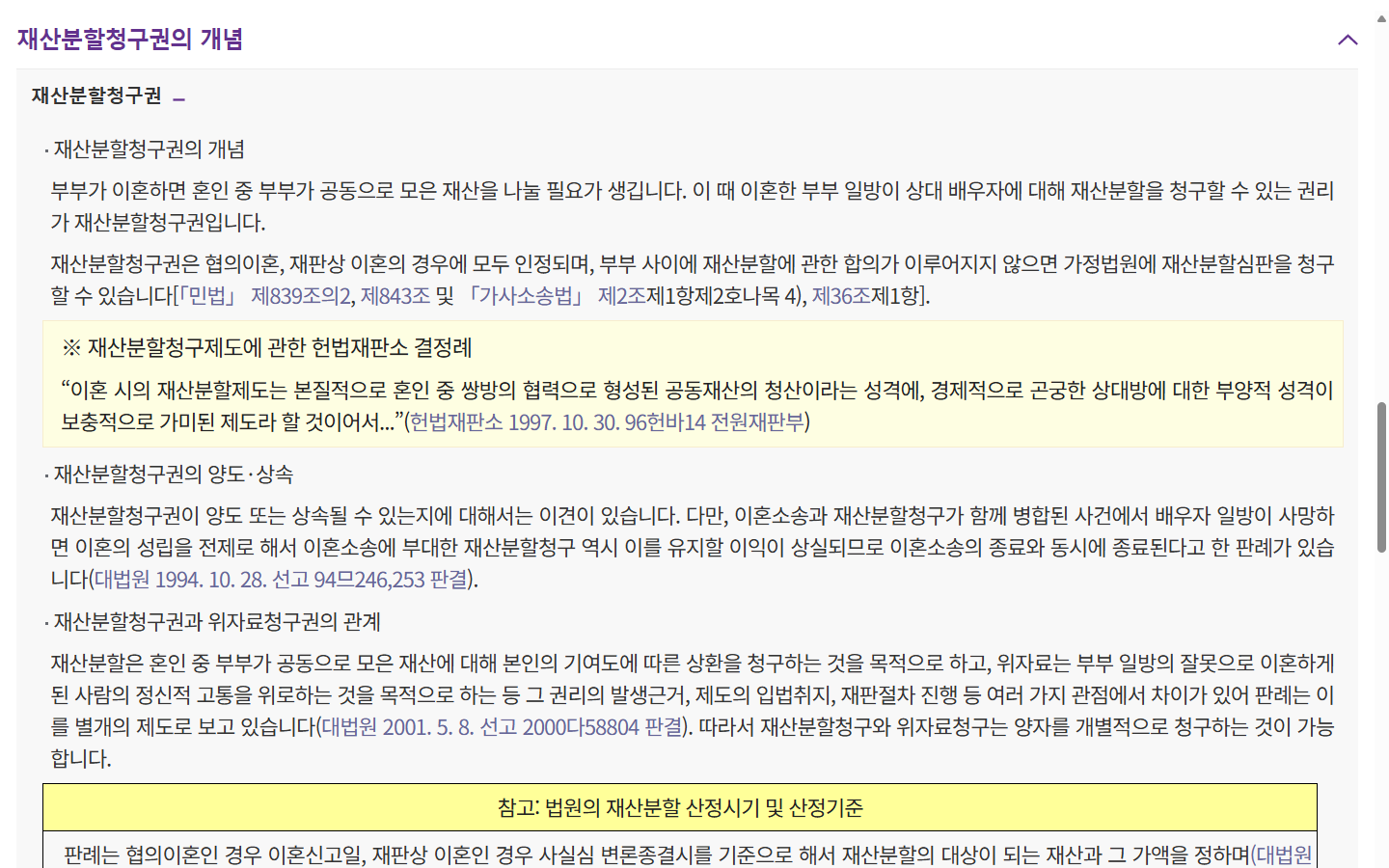Click the ※ 재산분할청구제도에 관한 헌법재판소 결정례 note title
1389x868 pixels.
[267, 347]
